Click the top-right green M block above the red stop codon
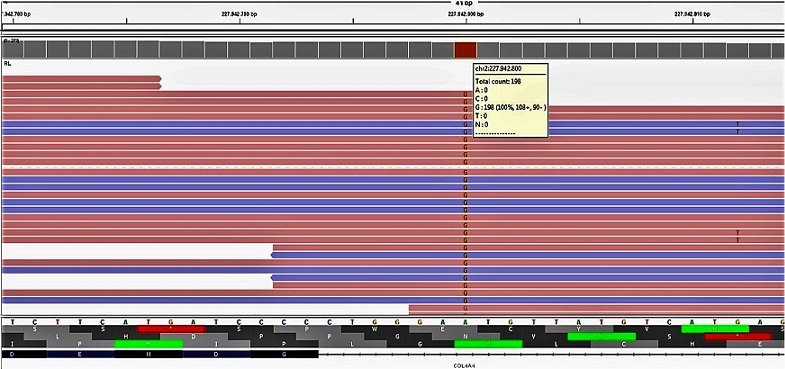Screen dimensions: 785x369 [715, 328]
